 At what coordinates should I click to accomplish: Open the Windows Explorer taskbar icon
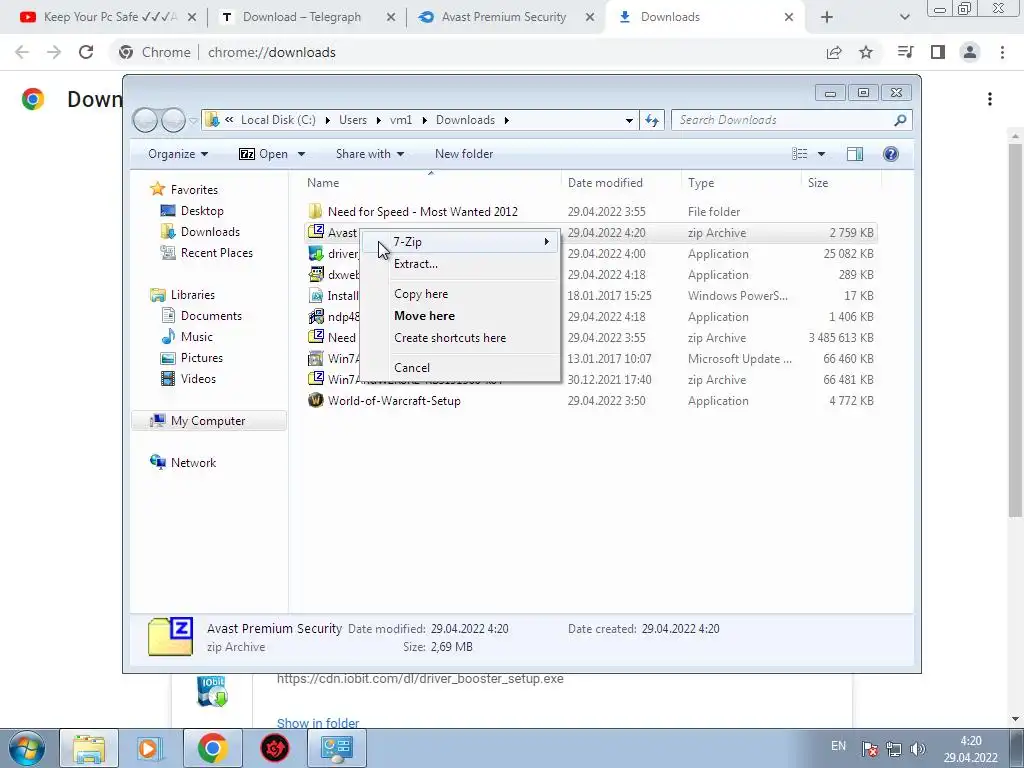coord(89,748)
